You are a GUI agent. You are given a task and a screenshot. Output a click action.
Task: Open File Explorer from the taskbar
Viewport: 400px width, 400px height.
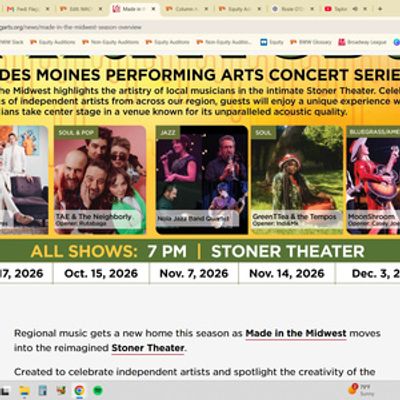25,390
